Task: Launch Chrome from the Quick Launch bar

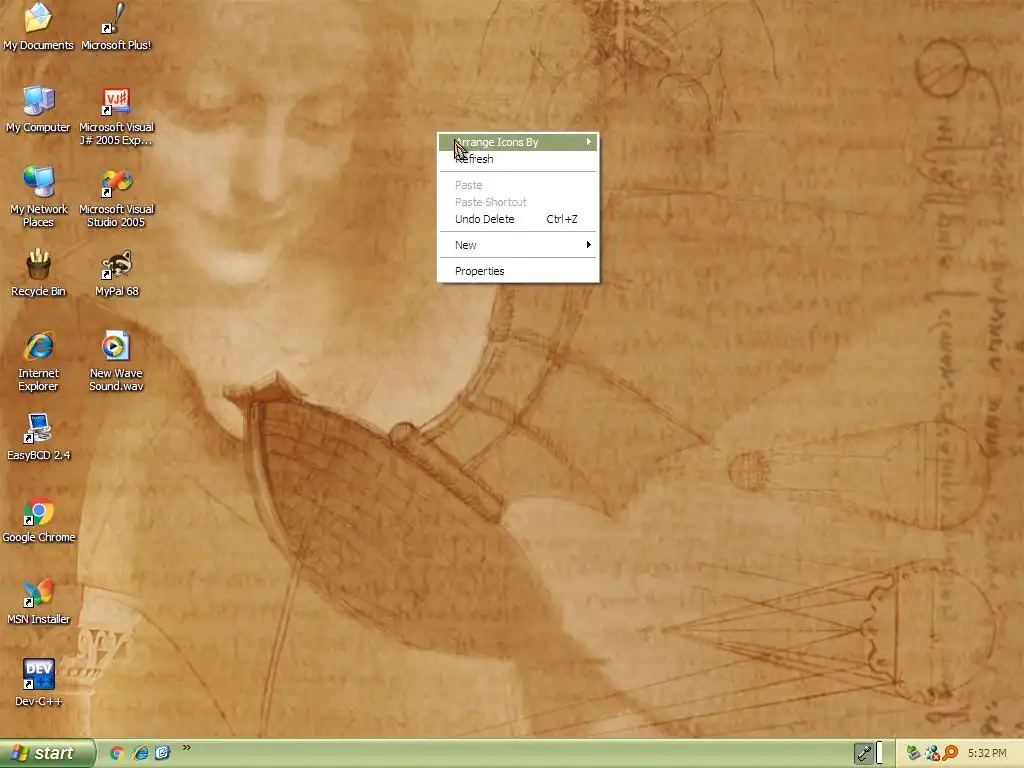Action: pos(118,753)
